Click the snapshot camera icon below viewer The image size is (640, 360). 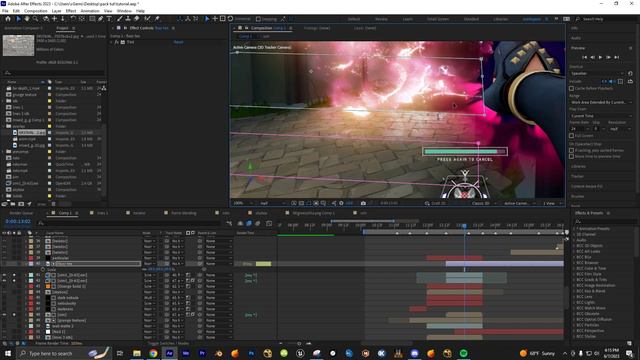pyautogui.click(x=363, y=203)
